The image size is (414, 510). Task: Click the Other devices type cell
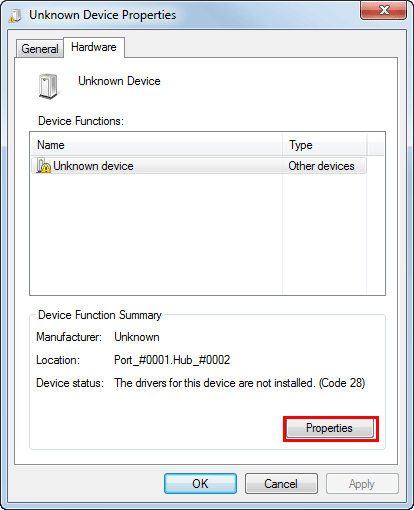tap(321, 166)
